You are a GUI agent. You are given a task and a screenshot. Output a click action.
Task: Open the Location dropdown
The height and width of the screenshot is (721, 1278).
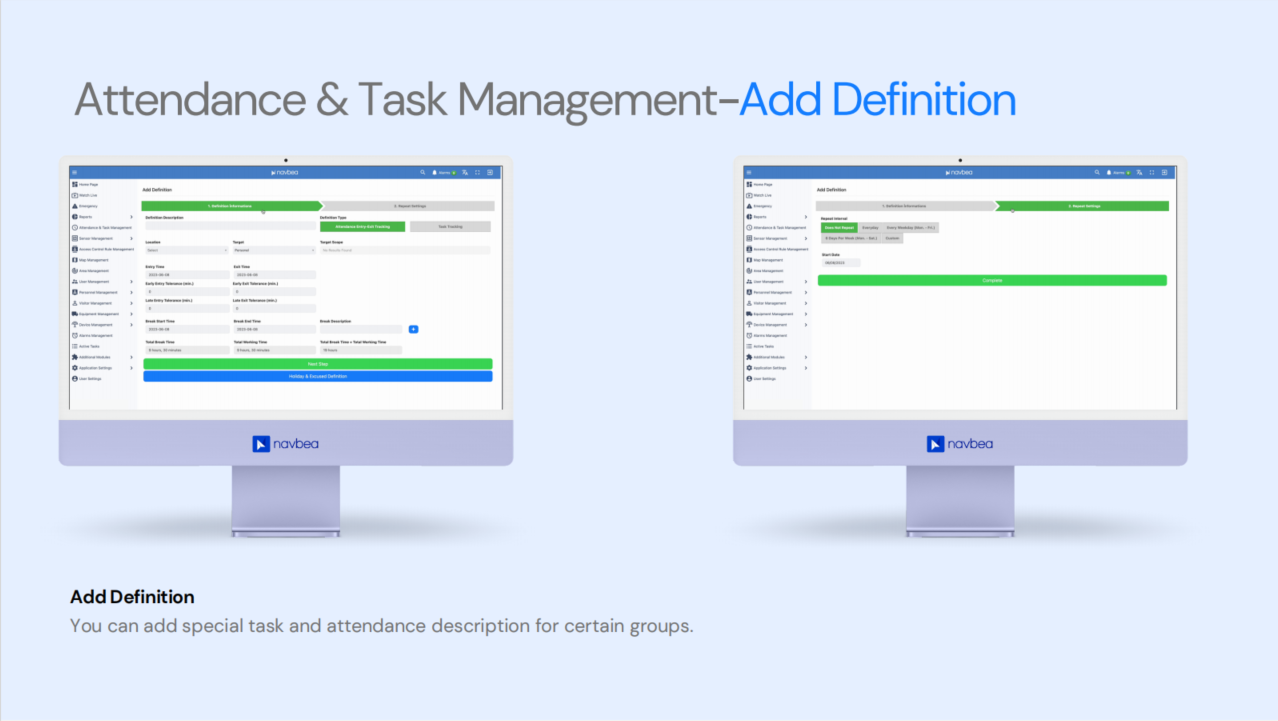pyautogui.click(x=186, y=250)
